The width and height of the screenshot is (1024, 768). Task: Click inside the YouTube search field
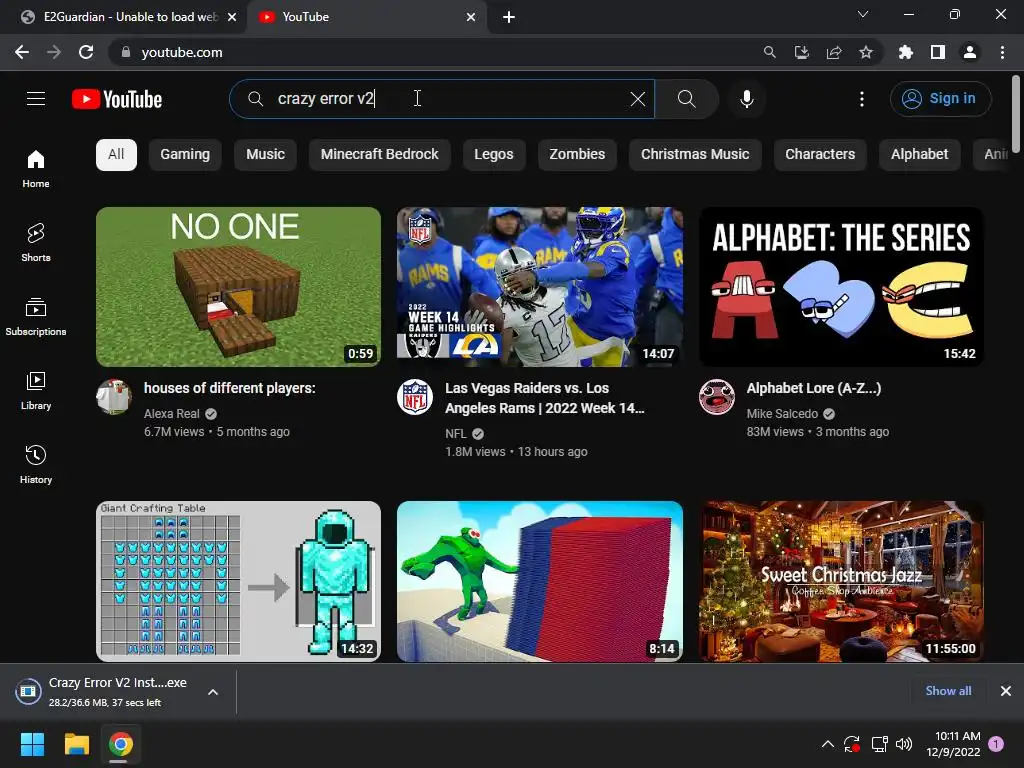[441, 99]
